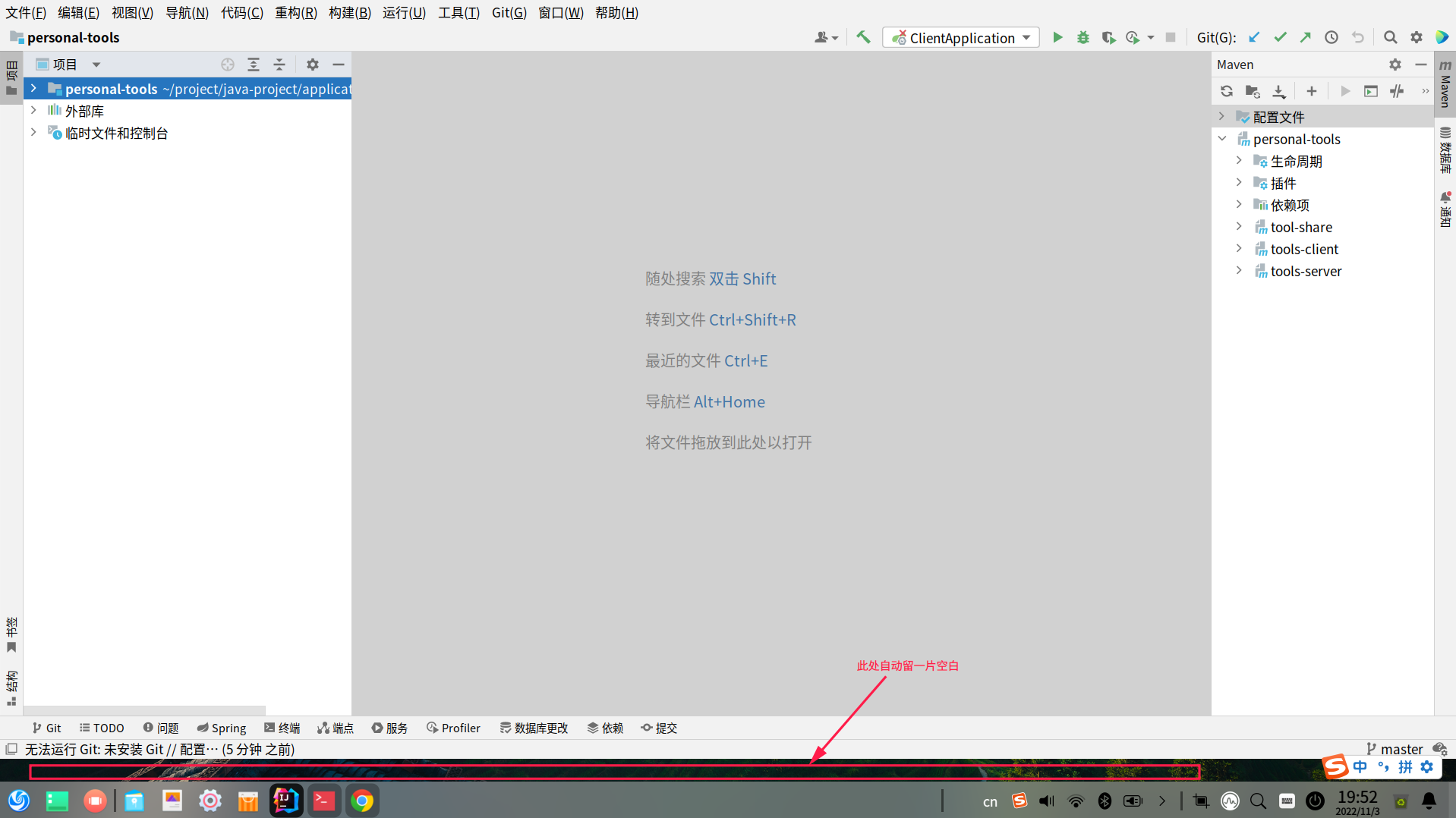This screenshot has height=818, width=1456.
Task: Open the ClientApplication run configuration dropdown
Action: click(961, 37)
